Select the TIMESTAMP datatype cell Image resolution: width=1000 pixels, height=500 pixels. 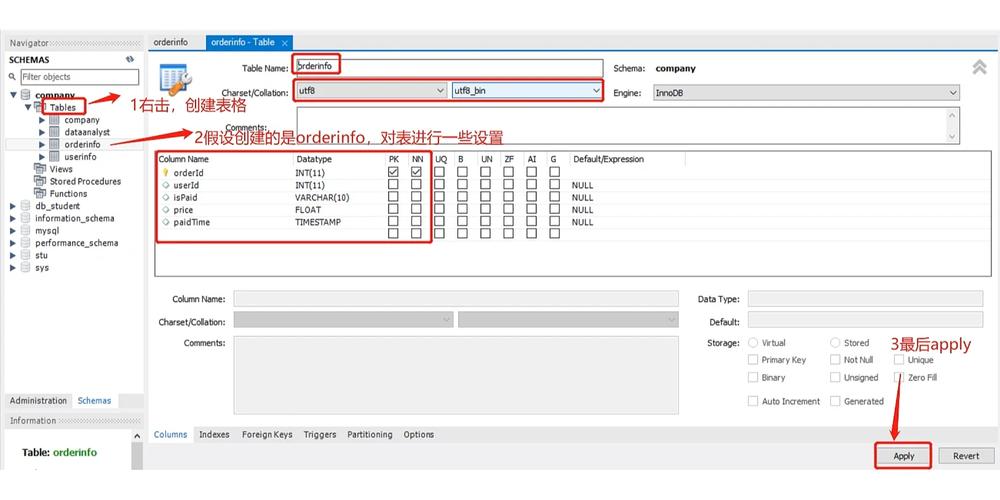[x=318, y=222]
